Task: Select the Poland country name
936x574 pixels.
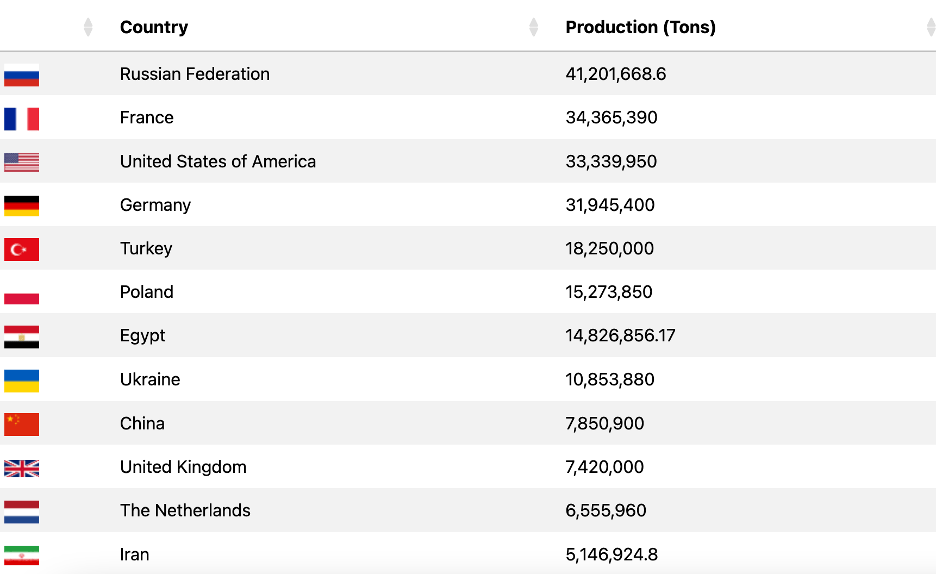Action: tap(147, 292)
